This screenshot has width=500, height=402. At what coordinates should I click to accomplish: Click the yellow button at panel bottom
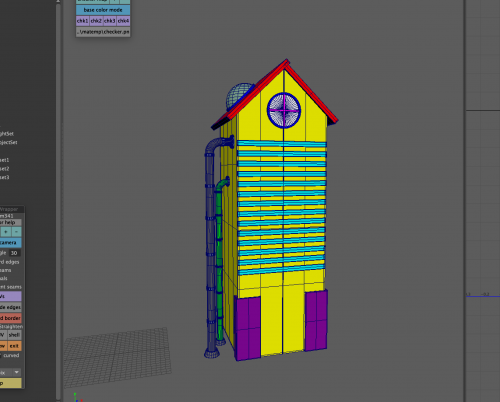tap(11, 383)
